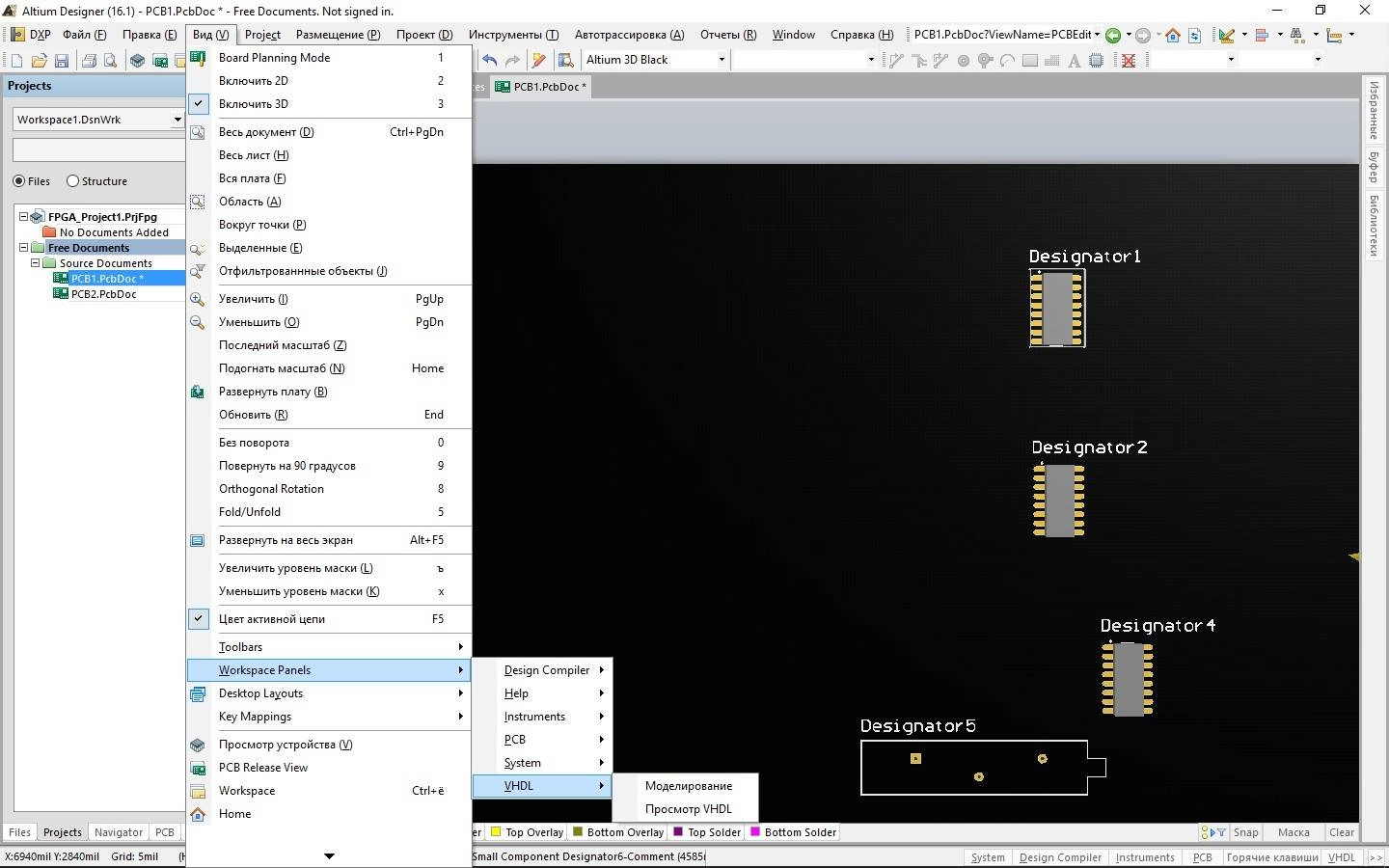Screen dimensions: 1389x868
Task: Click the Open file folder icon
Action: point(40,61)
